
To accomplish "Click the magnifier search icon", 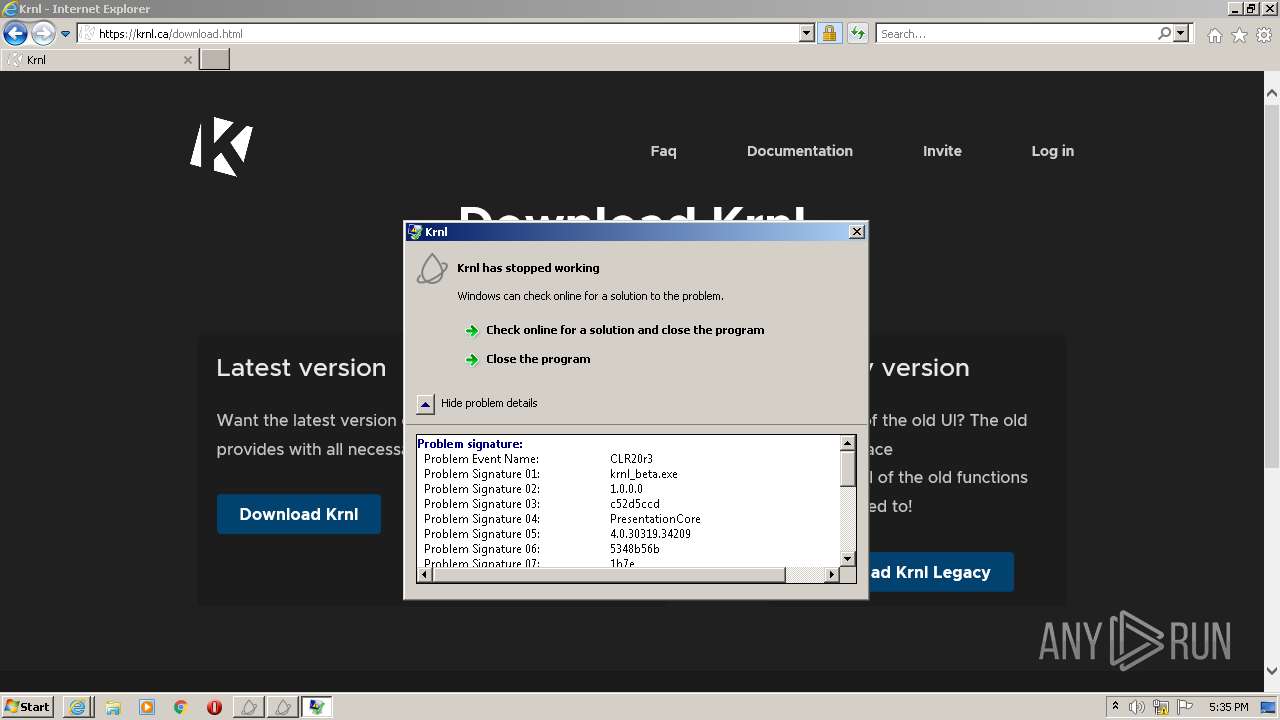I will point(1164,34).
